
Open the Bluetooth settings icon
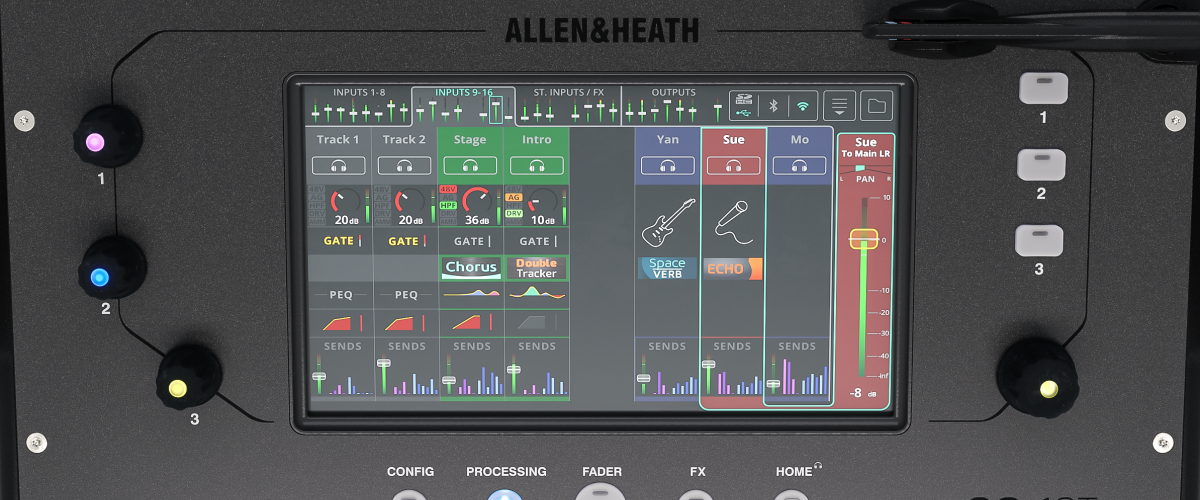(x=773, y=105)
